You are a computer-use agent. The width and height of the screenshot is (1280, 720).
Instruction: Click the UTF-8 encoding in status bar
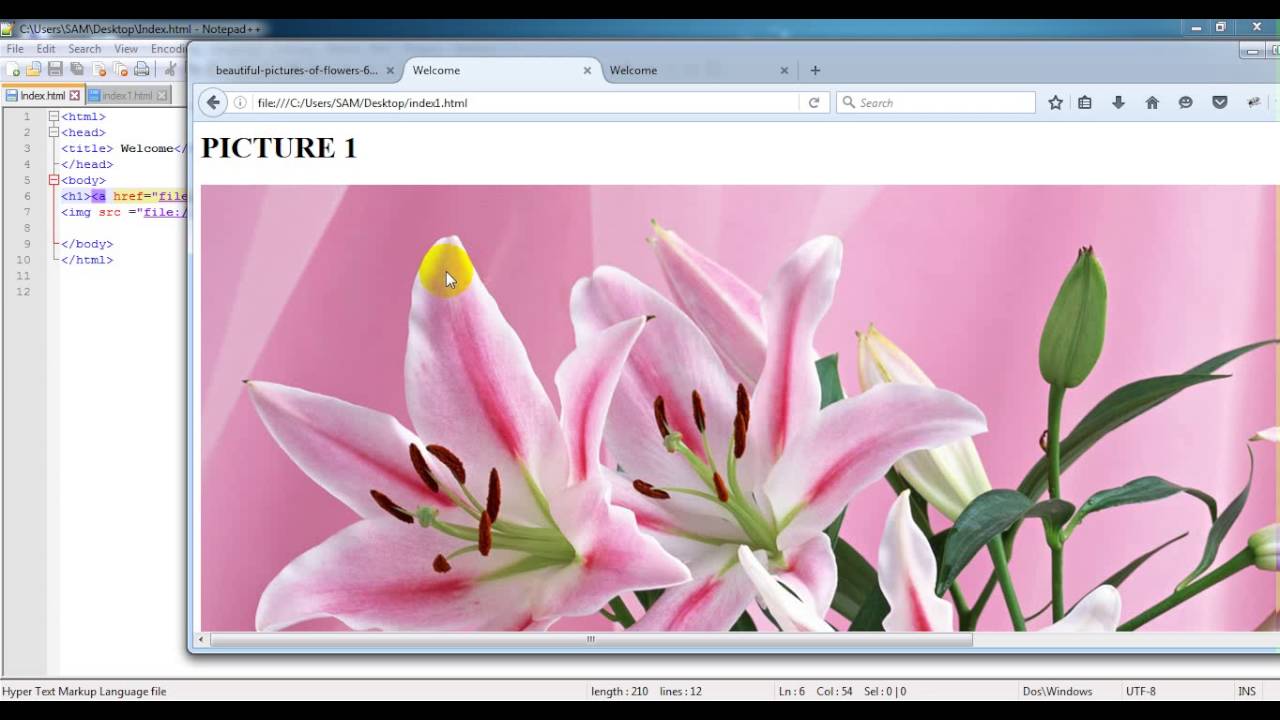[1141, 691]
